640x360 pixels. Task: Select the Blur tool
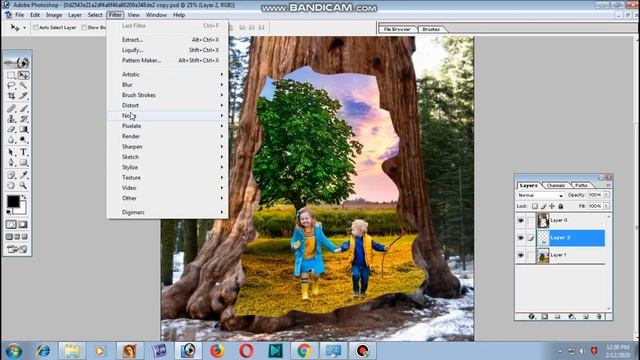point(11,140)
